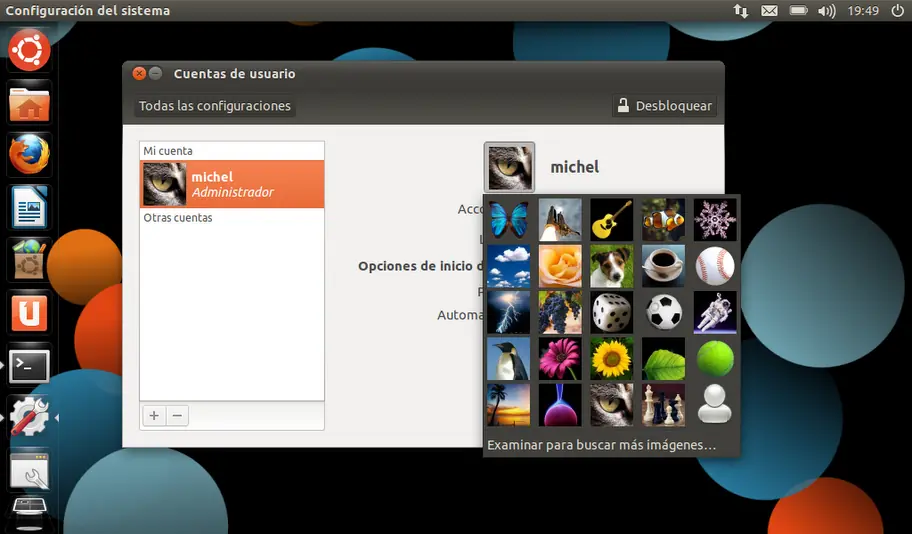Viewport: 912px width, 534px height.
Task: Open the messaging mail envelope indicator
Action: click(770, 10)
